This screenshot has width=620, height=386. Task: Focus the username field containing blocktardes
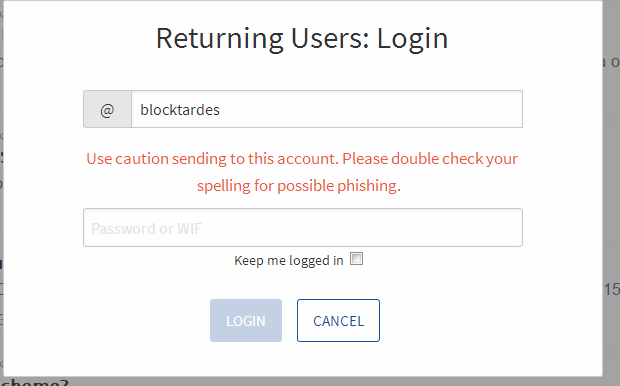pyautogui.click(x=327, y=109)
